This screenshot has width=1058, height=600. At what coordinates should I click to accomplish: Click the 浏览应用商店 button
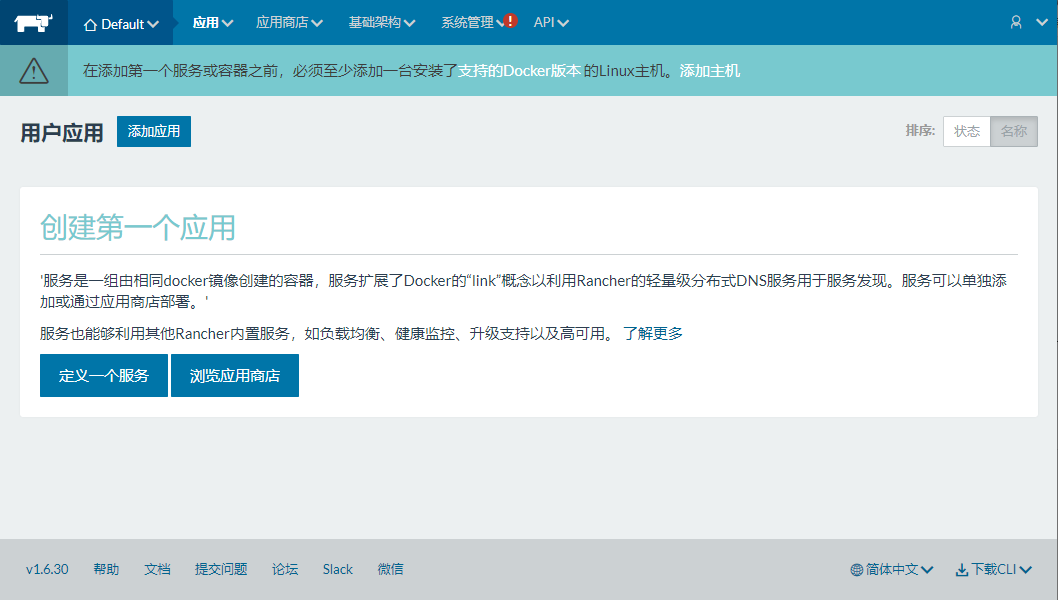(x=235, y=375)
